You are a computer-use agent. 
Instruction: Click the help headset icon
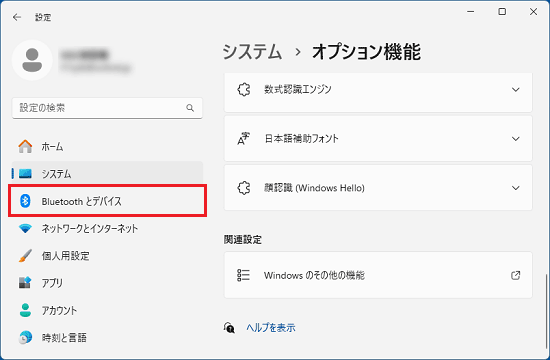(229, 328)
